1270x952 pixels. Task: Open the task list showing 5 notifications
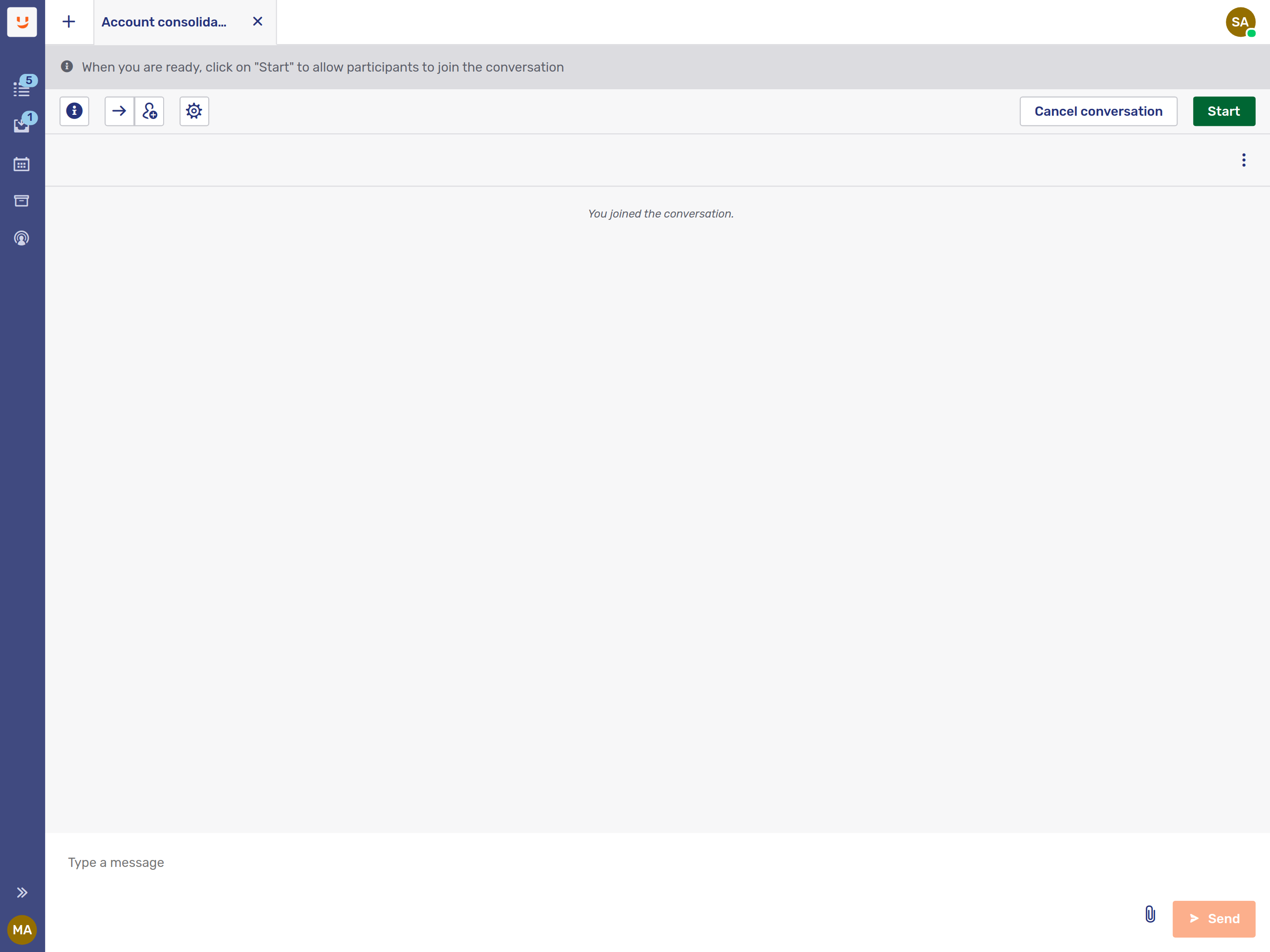pyautogui.click(x=21, y=89)
